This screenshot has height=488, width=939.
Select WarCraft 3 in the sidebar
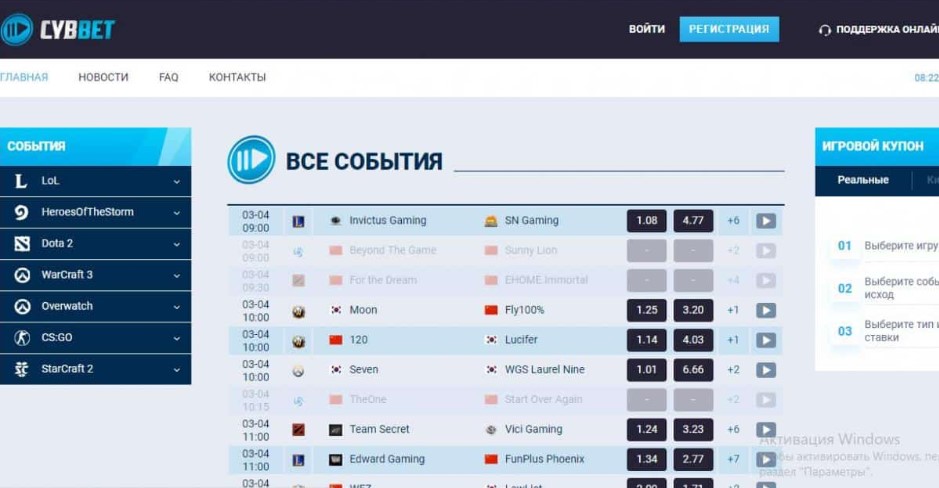(x=95, y=275)
